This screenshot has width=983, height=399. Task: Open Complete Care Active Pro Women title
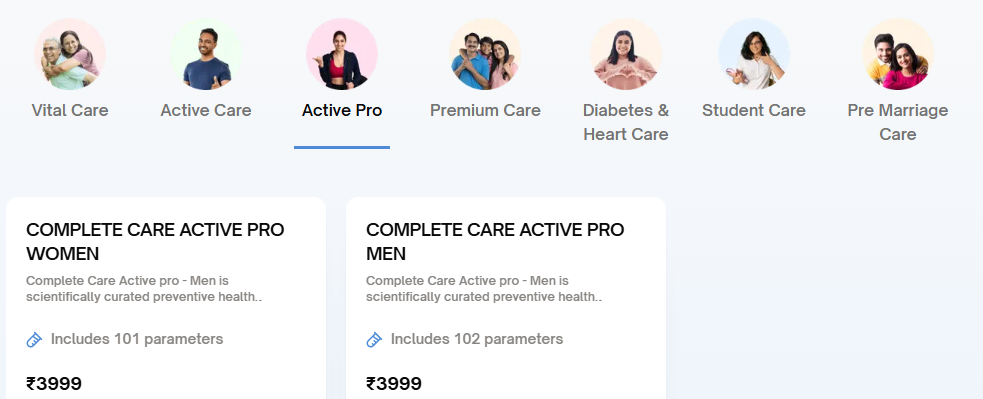pyautogui.click(x=155, y=242)
